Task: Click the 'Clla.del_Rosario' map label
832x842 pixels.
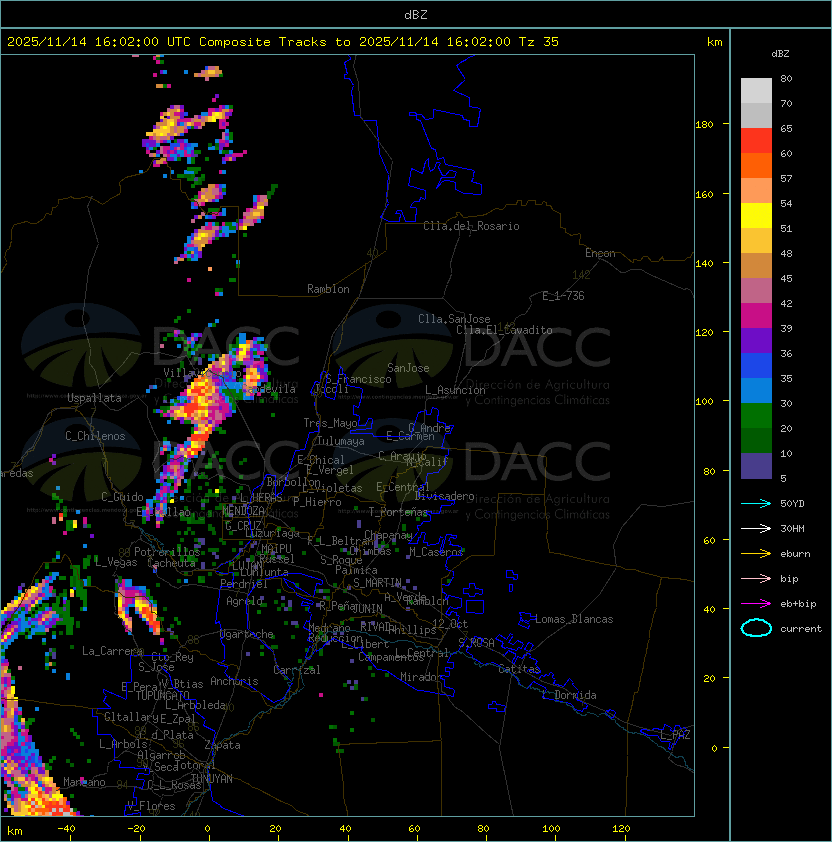Action: pos(471,226)
